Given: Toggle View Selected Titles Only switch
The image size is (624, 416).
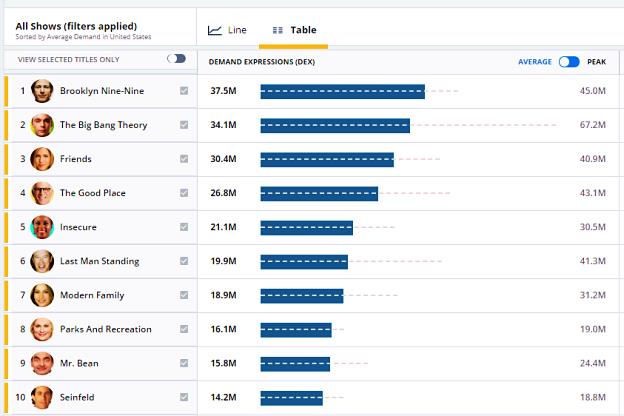Looking at the screenshot, I should (176, 59).
